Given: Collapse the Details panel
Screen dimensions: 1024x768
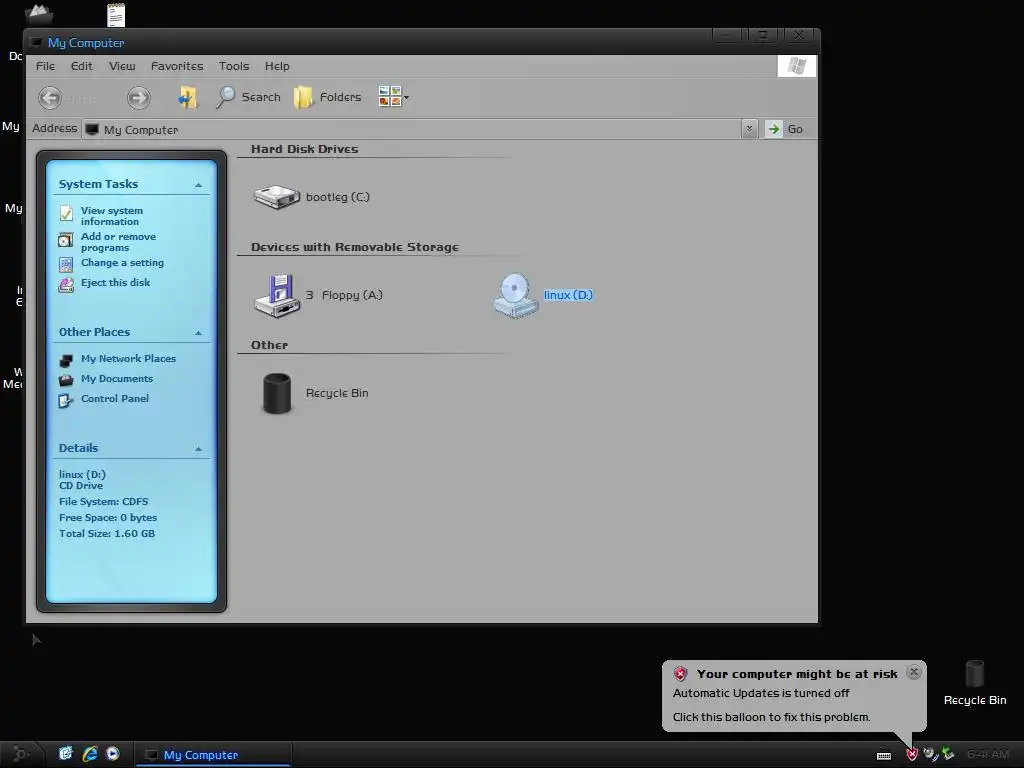Looking at the screenshot, I should (x=198, y=449).
